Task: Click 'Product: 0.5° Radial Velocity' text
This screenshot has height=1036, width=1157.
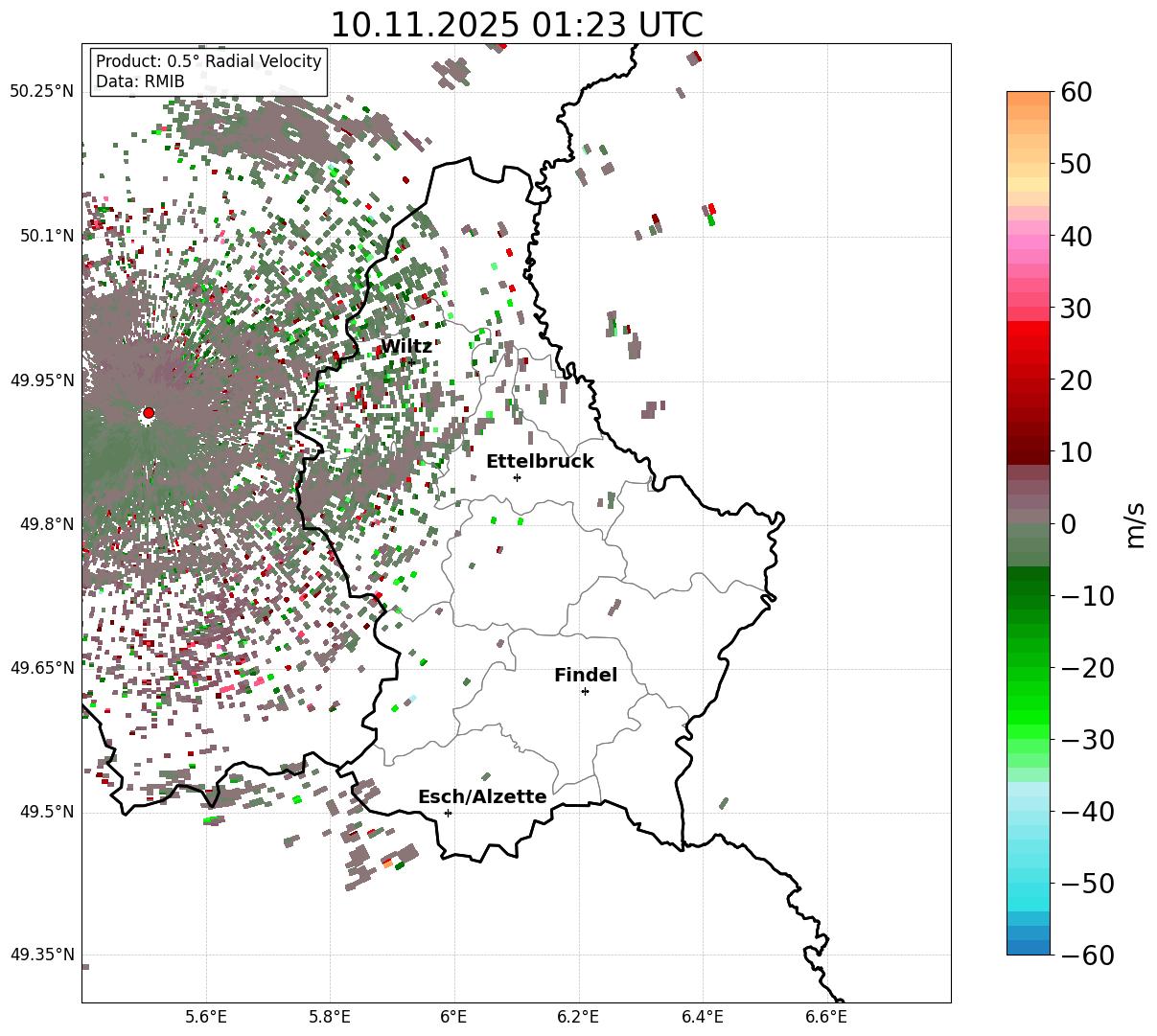Action: tap(209, 61)
